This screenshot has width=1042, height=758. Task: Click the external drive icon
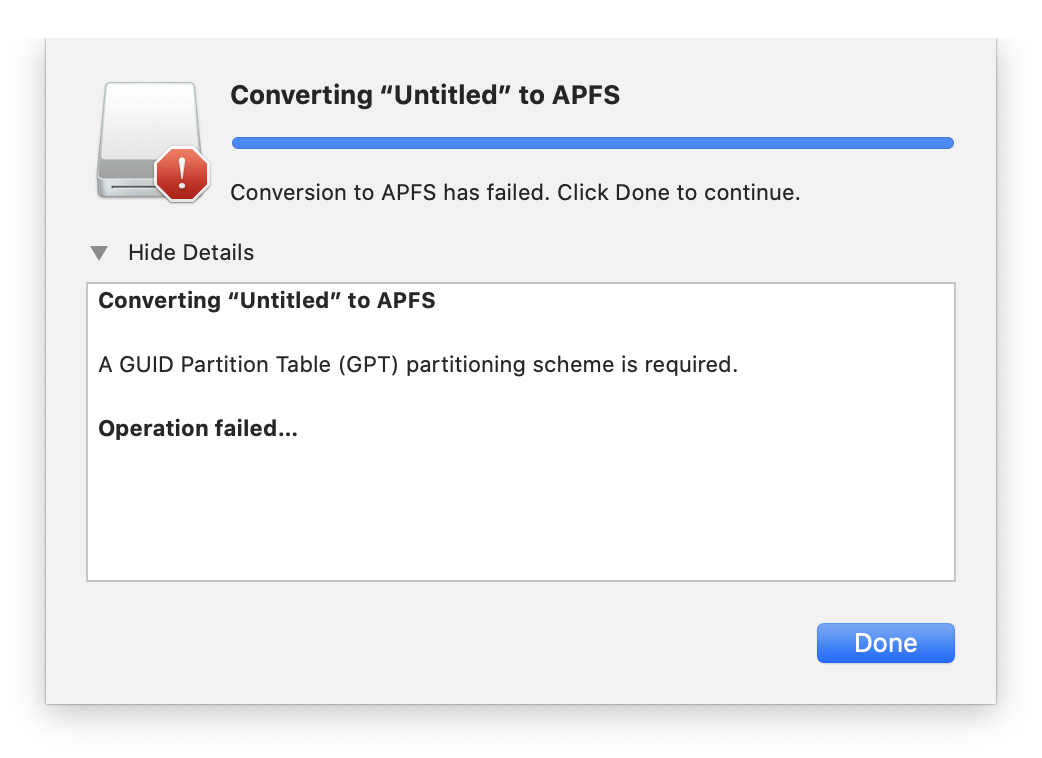[151, 140]
